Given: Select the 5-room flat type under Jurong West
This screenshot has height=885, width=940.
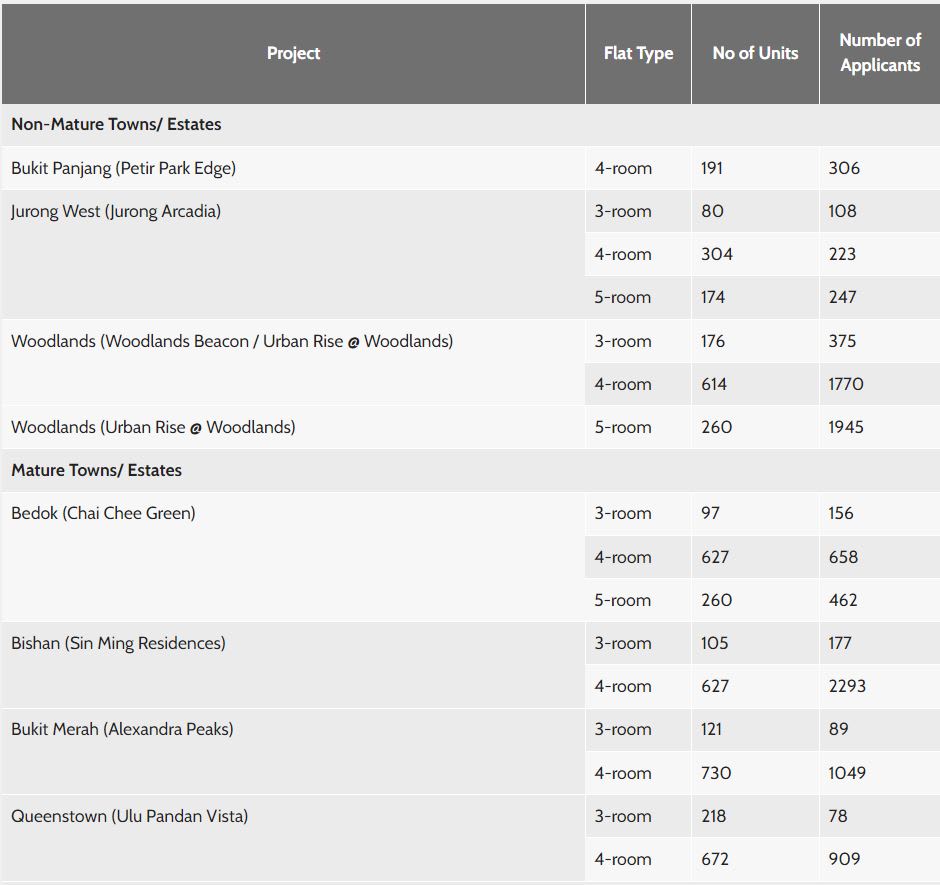Looking at the screenshot, I should pos(622,297).
